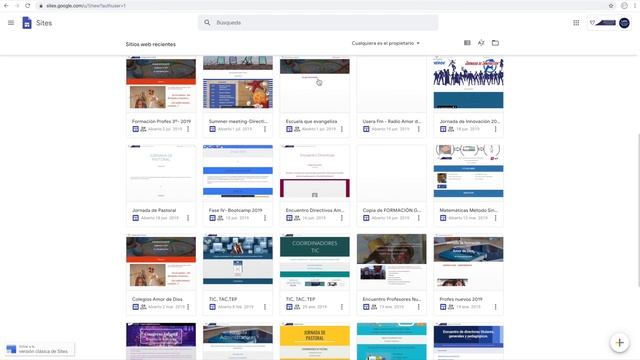Screen dimensions: 640x360
Task: Click the magnifier search icon
Action: pos(207,23)
